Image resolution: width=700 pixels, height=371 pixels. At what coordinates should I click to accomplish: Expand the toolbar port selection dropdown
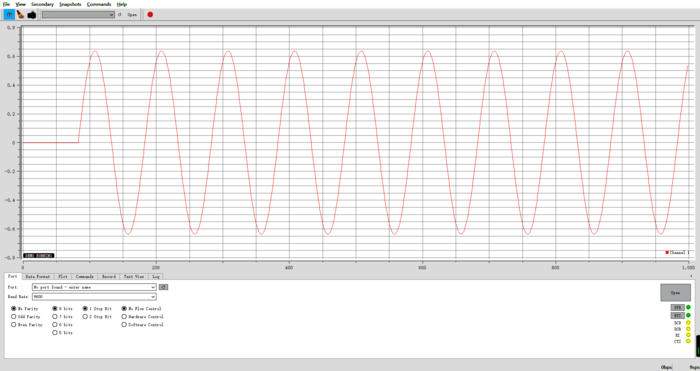point(78,15)
